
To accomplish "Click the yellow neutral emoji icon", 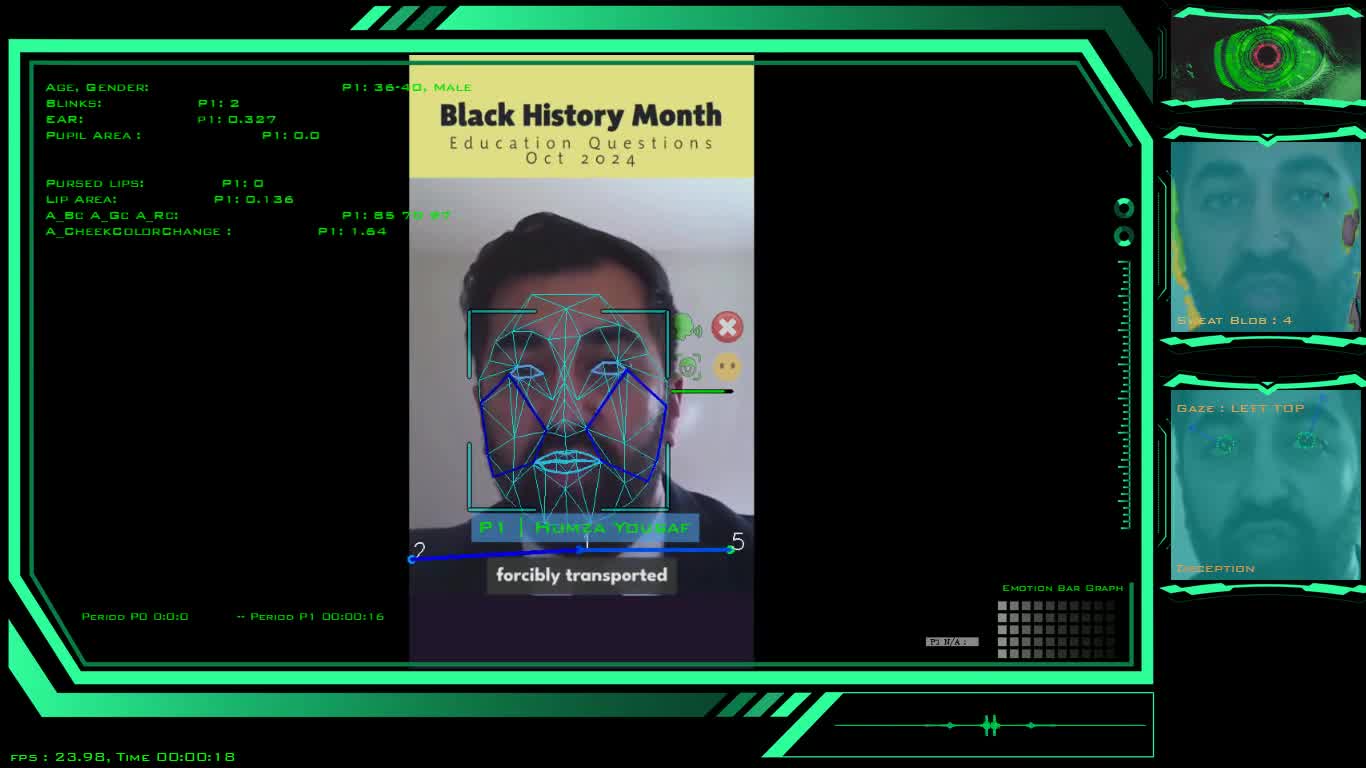I will (727, 366).
